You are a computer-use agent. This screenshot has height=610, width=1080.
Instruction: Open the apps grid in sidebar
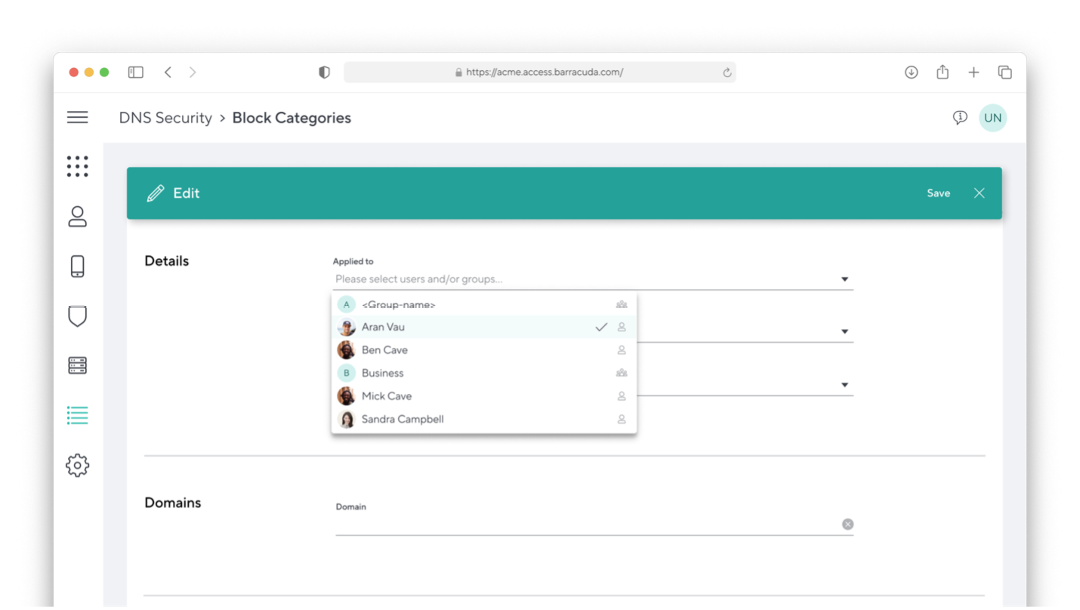tap(77, 166)
